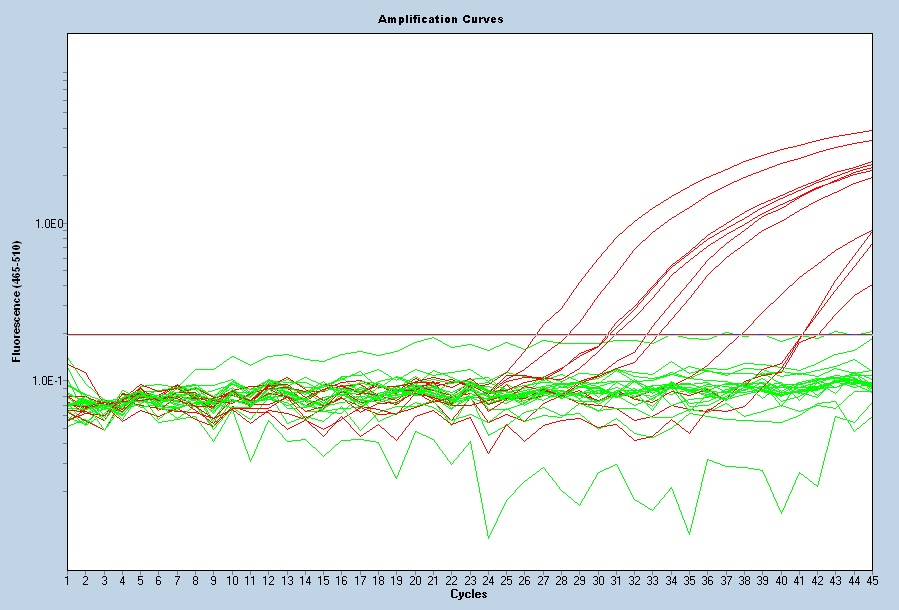This screenshot has height=610, width=899.
Task: Select the lowest green curve's dip at cycle 24
Action: (488, 538)
